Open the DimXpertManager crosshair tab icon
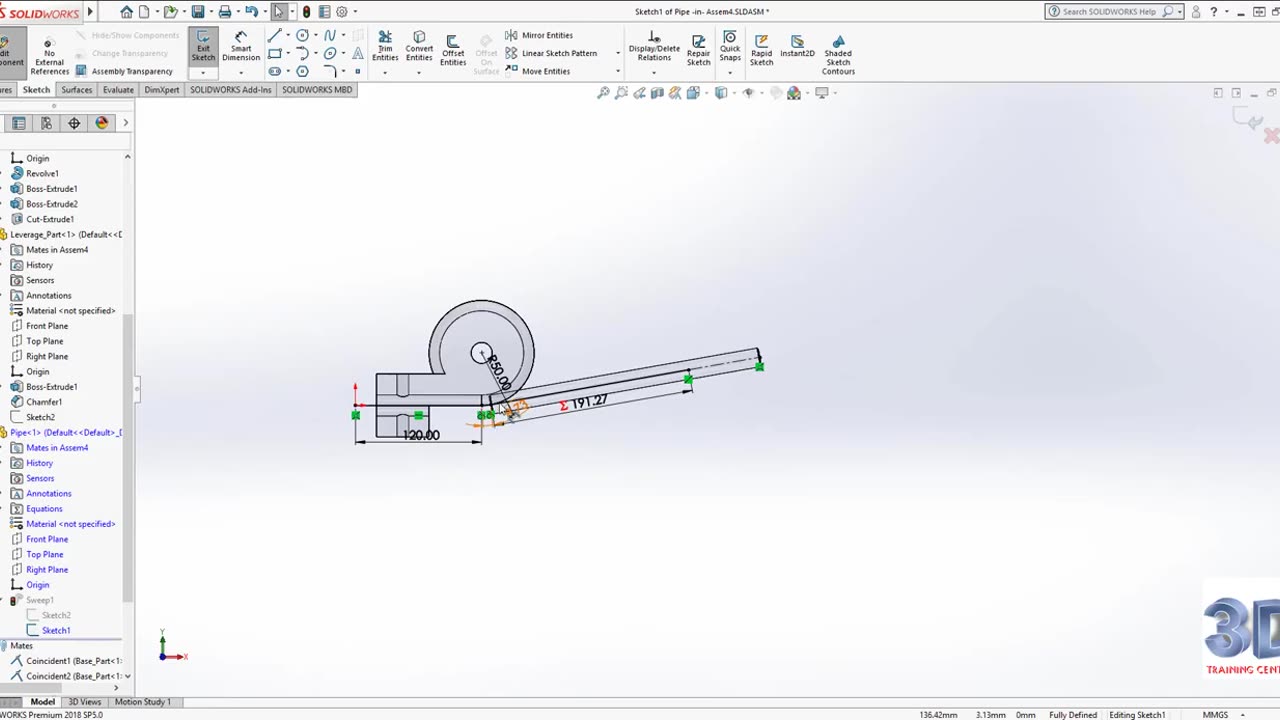 pyautogui.click(x=74, y=123)
